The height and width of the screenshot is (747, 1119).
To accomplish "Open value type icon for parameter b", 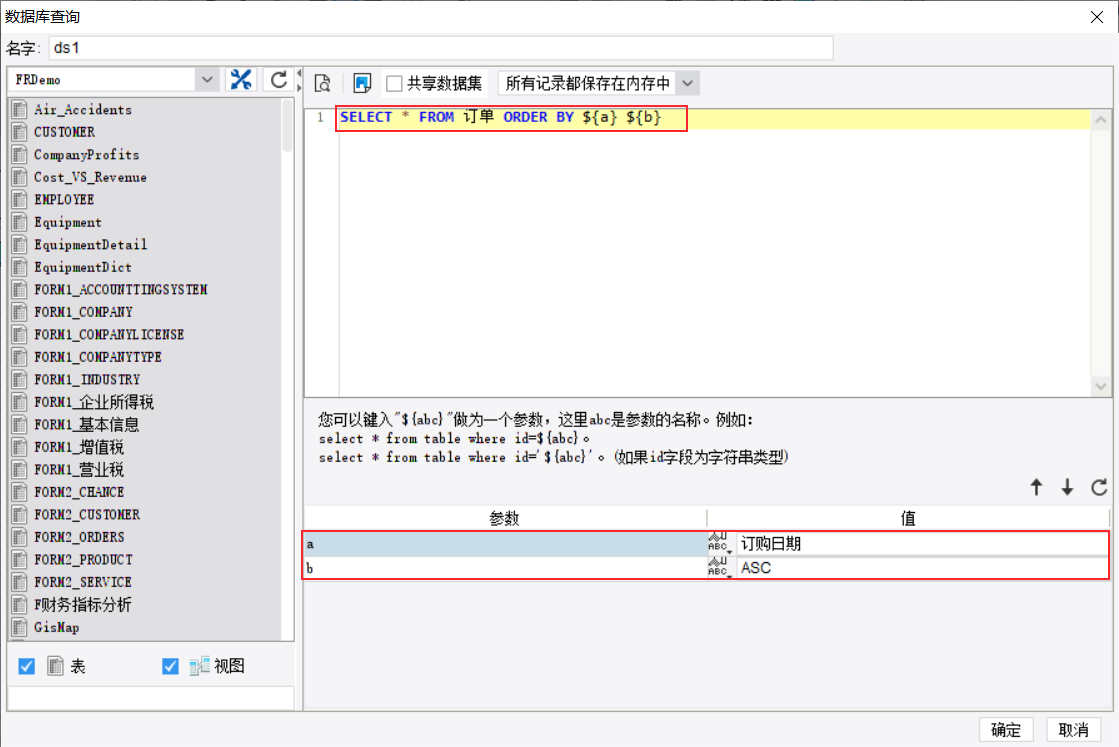I will [x=719, y=567].
